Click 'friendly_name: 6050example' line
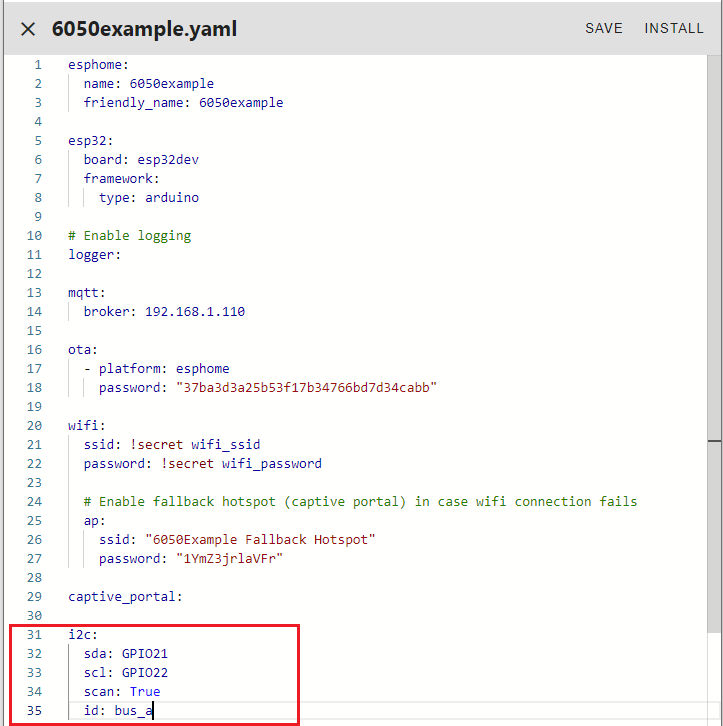723x726 pixels. pyautogui.click(x=183, y=102)
